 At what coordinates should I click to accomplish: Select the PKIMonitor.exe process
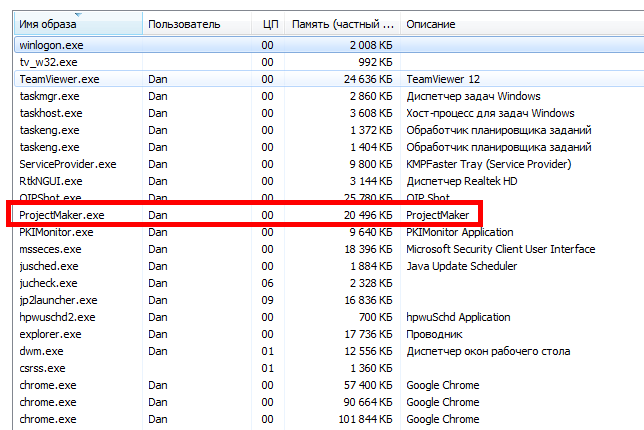pos(329,232)
